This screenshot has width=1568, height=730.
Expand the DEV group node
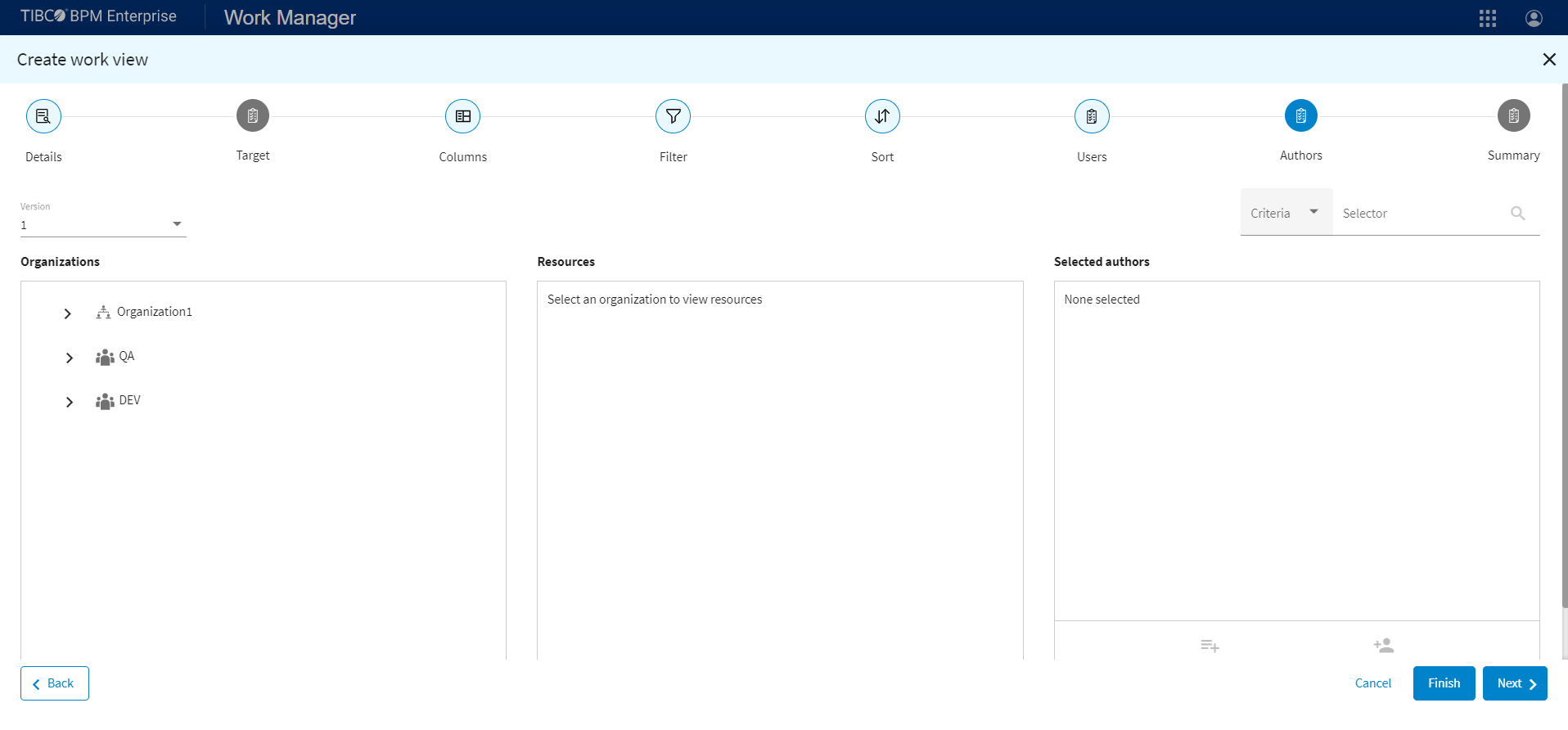pyautogui.click(x=70, y=402)
